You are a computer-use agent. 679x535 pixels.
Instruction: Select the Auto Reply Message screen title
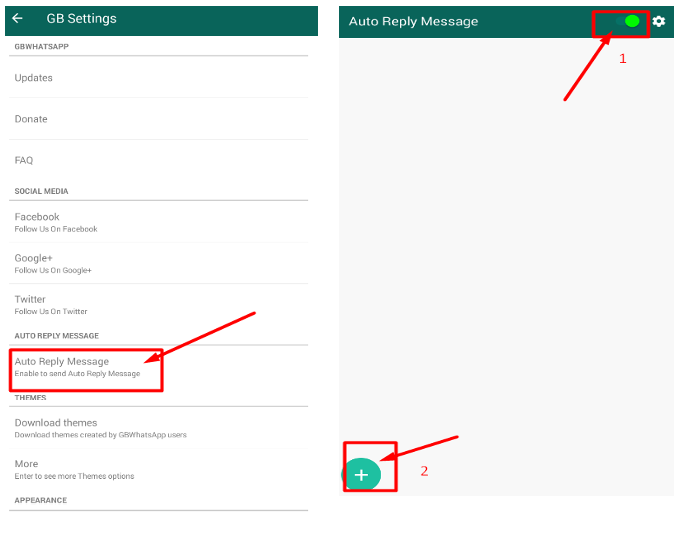(414, 21)
